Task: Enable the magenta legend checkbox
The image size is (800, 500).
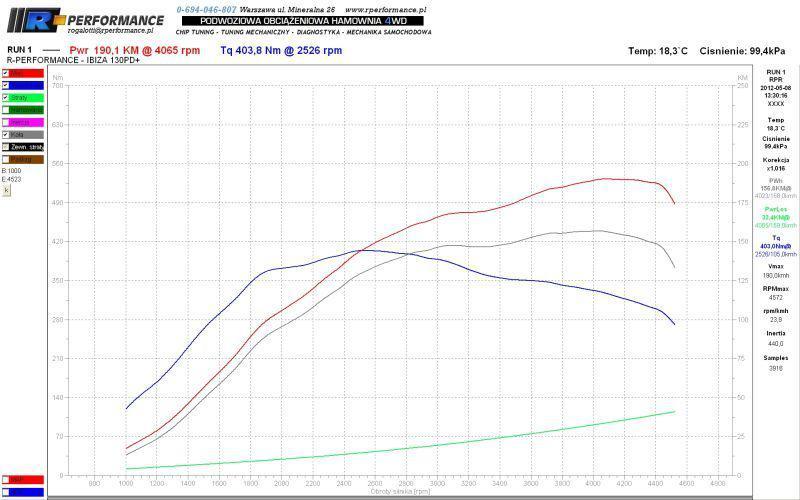Action: point(6,122)
